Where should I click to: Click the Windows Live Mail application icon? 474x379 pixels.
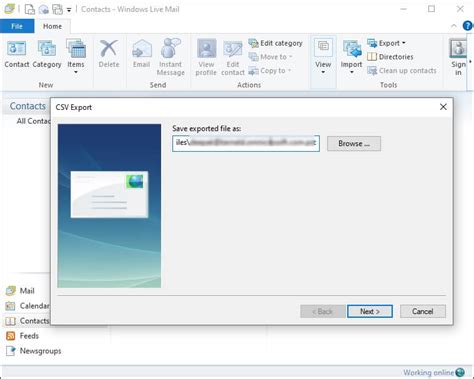coord(9,9)
